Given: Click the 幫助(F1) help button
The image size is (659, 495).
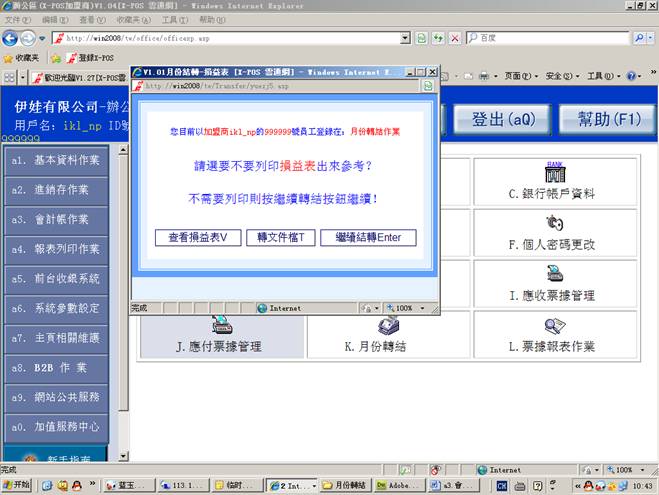Looking at the screenshot, I should click(x=600, y=119).
